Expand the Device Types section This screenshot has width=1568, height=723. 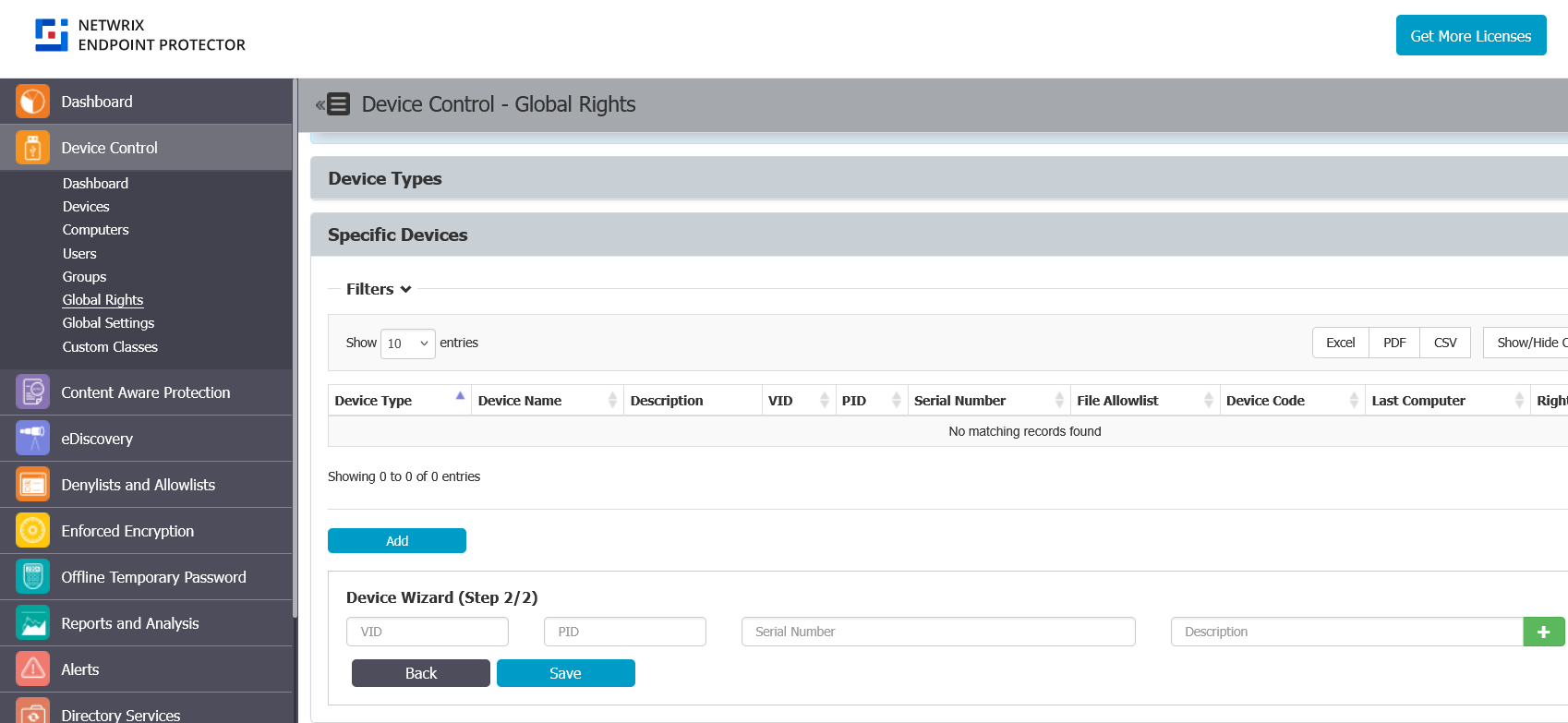pyautogui.click(x=939, y=178)
